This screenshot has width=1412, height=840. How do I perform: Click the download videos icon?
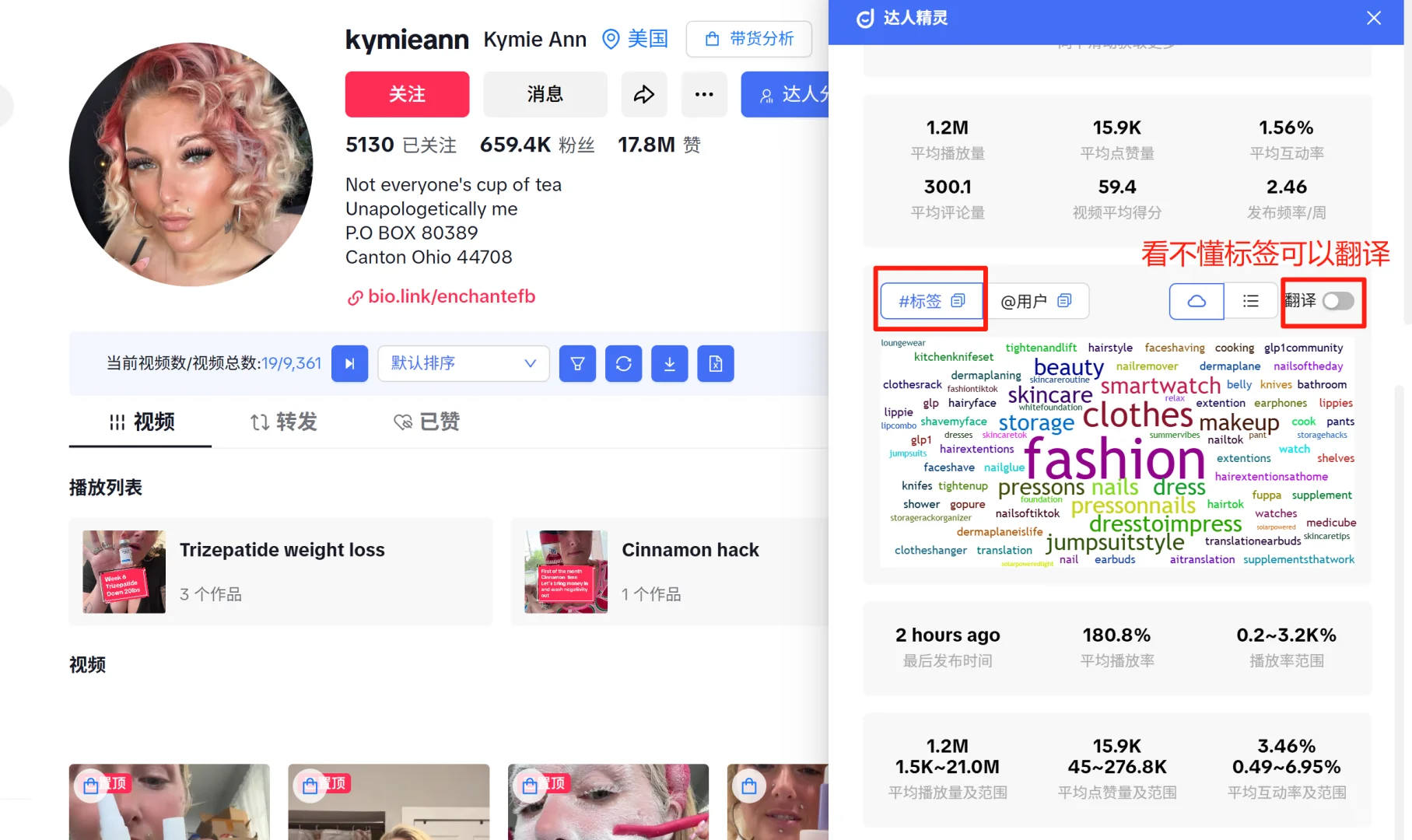coord(669,363)
